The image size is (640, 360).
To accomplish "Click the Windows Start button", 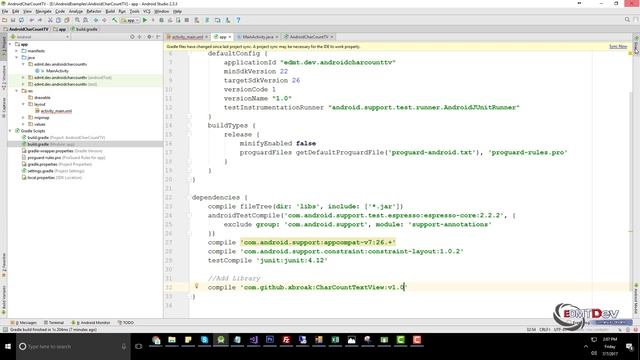I will (x=8, y=347).
